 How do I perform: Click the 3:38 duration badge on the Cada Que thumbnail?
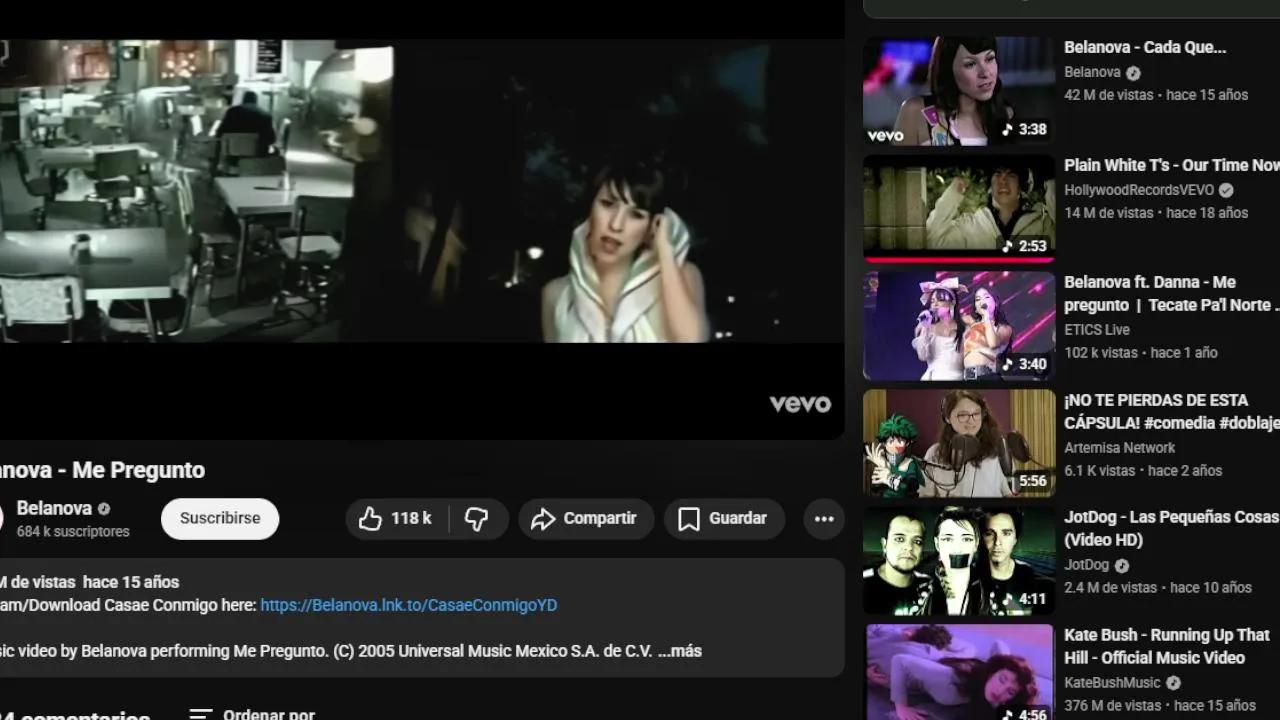[x=1025, y=129]
